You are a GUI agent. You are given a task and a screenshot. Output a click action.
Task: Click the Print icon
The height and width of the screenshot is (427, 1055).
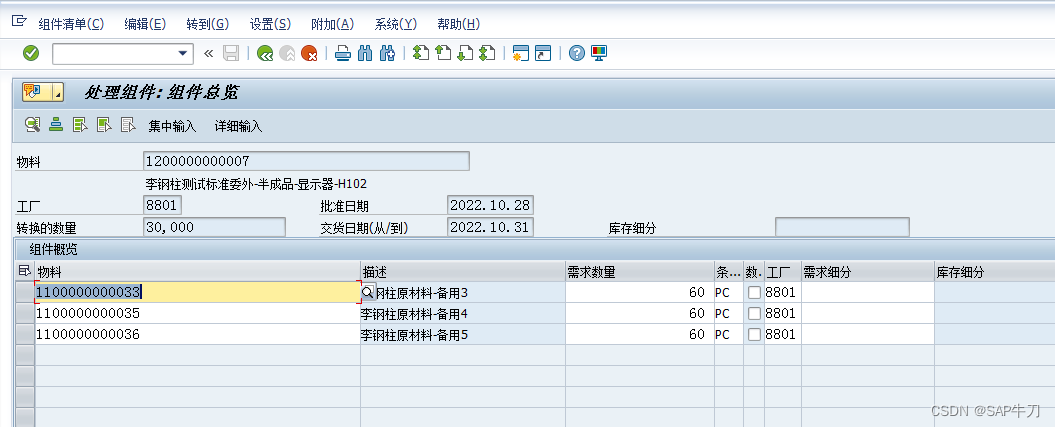click(x=343, y=53)
